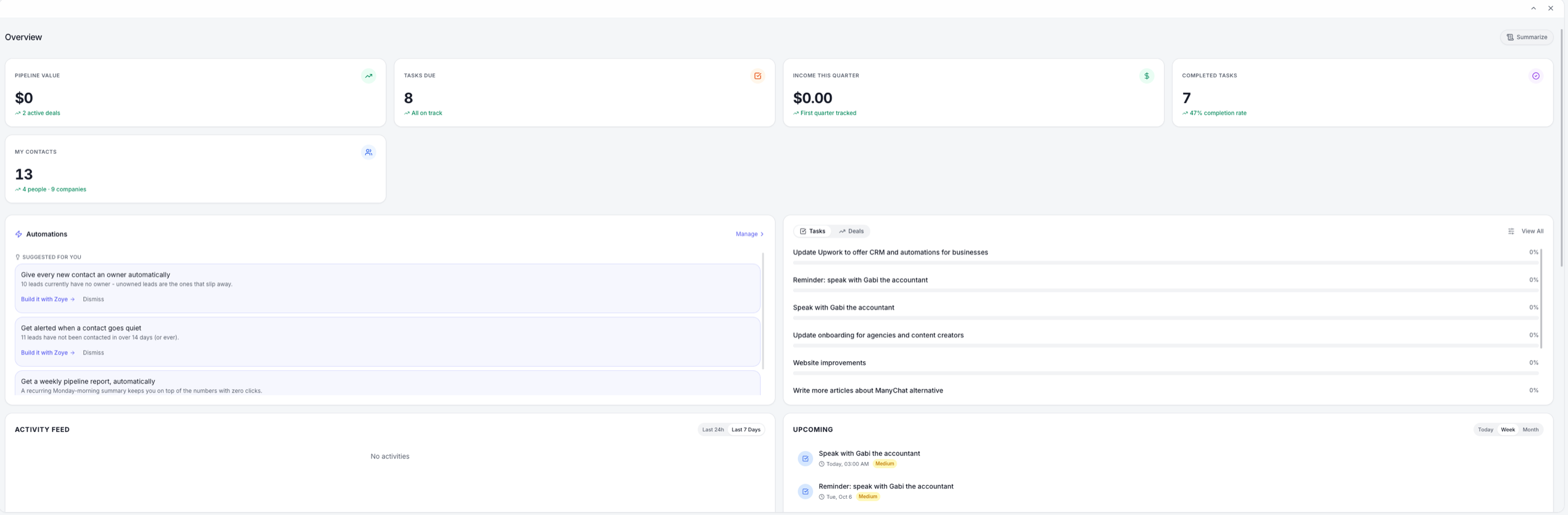Click the 'Tue, Oct 6' date text
The image size is (1568, 515).
coord(838,498)
